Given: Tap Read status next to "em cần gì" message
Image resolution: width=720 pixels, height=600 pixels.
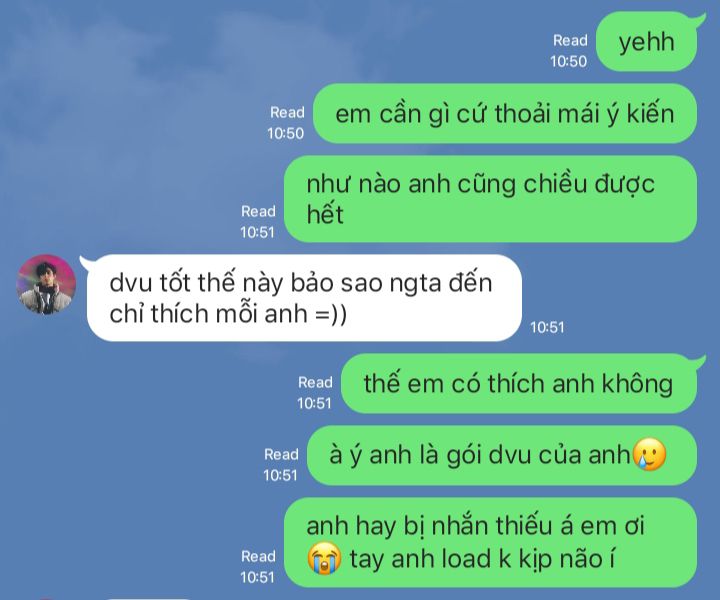Looking at the screenshot, I should pos(286,123).
